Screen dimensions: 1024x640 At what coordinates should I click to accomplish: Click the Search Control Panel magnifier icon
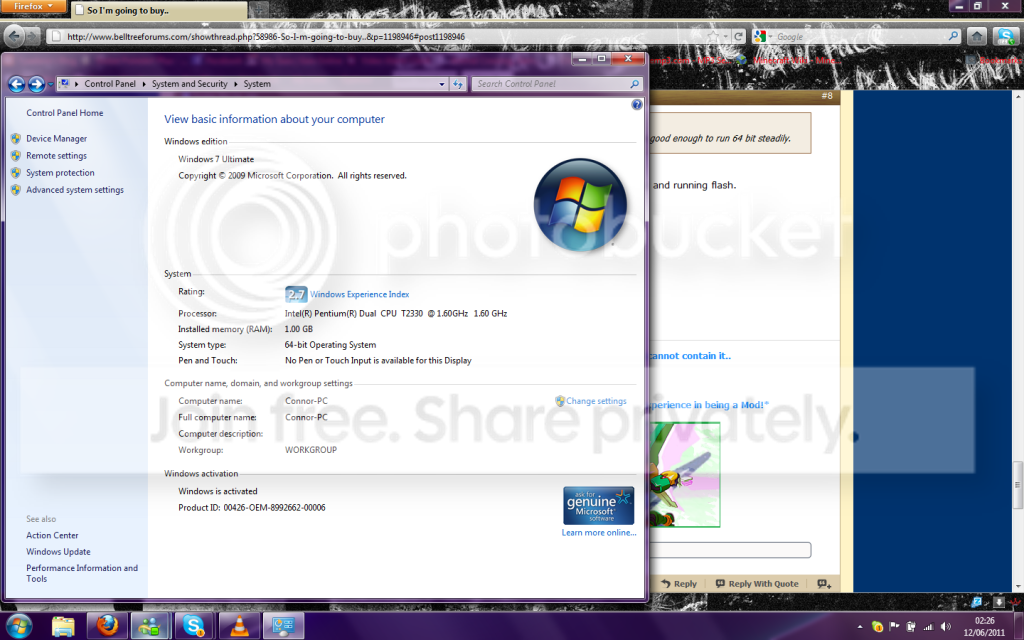pyautogui.click(x=634, y=84)
